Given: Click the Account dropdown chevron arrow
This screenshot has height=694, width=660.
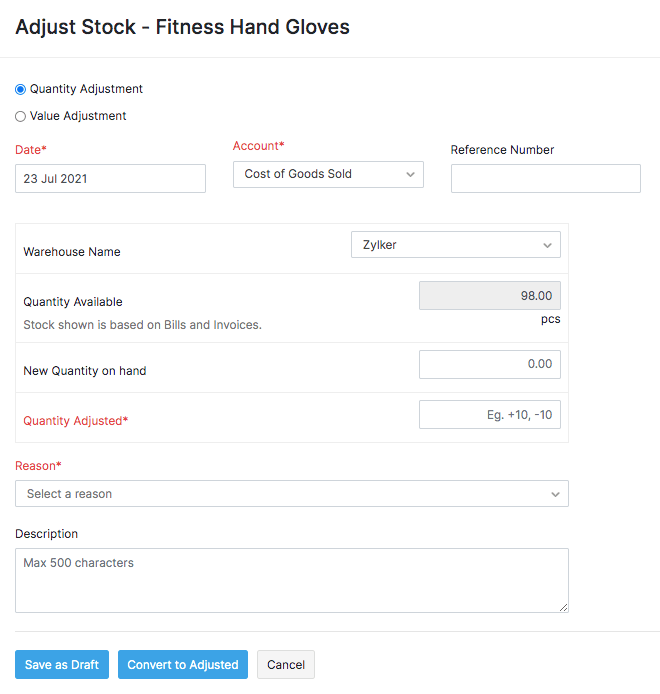Looking at the screenshot, I should (x=410, y=174).
